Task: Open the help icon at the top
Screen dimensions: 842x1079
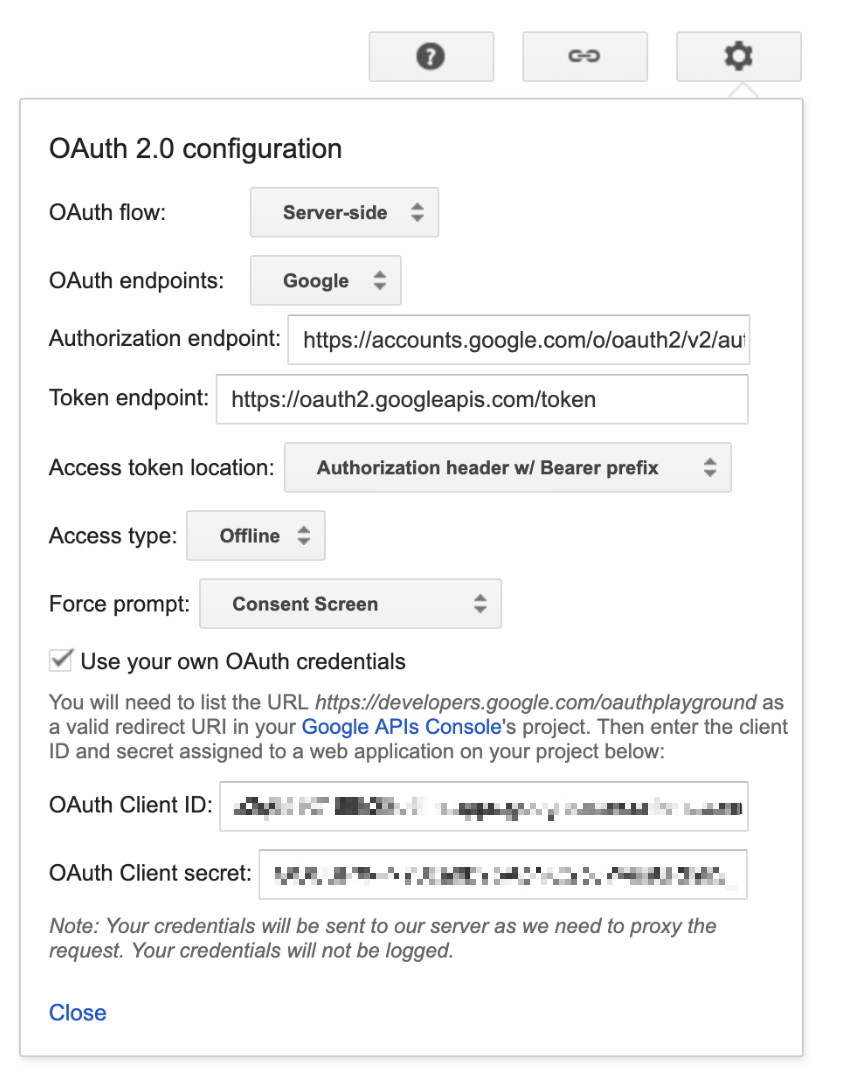Action: coord(431,56)
